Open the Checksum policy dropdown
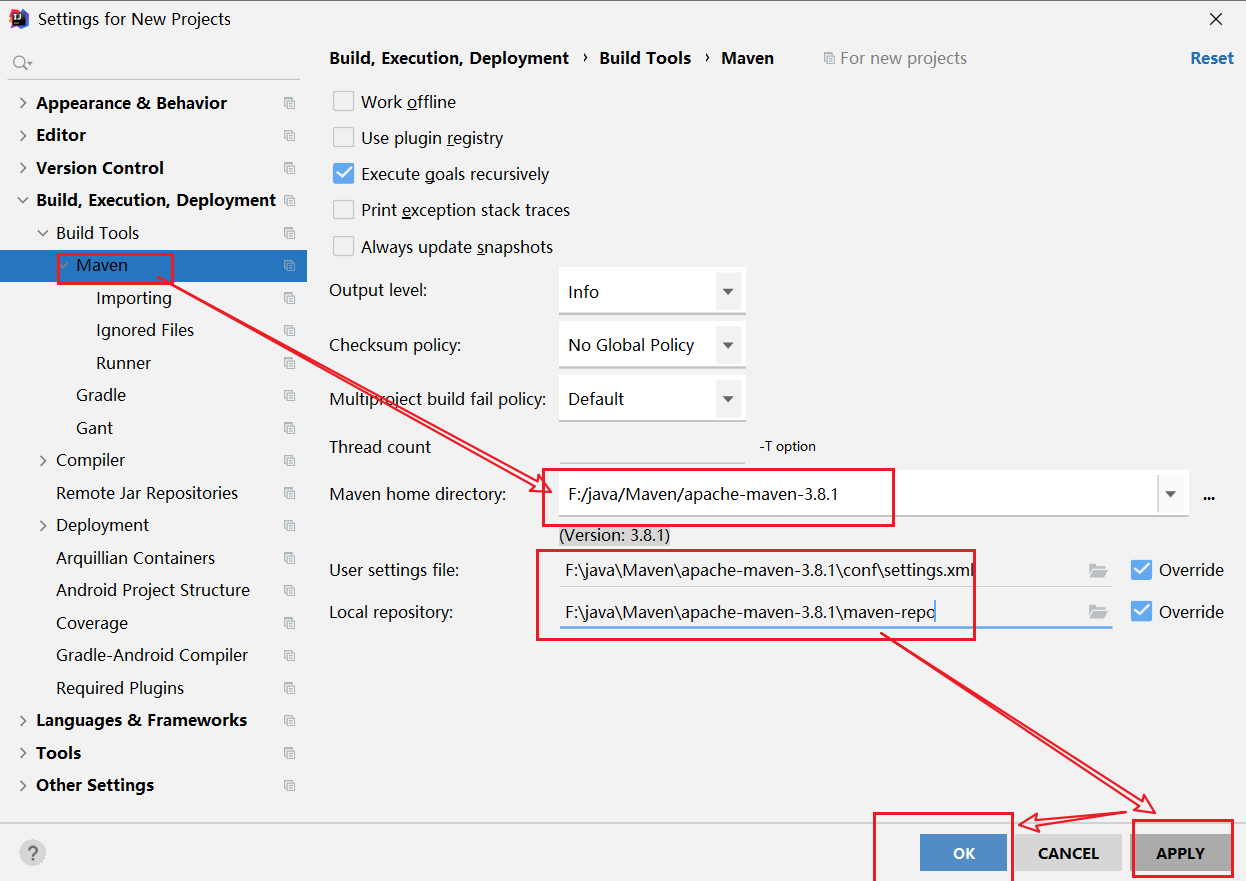Screen dimensions: 1246x881 pos(728,345)
